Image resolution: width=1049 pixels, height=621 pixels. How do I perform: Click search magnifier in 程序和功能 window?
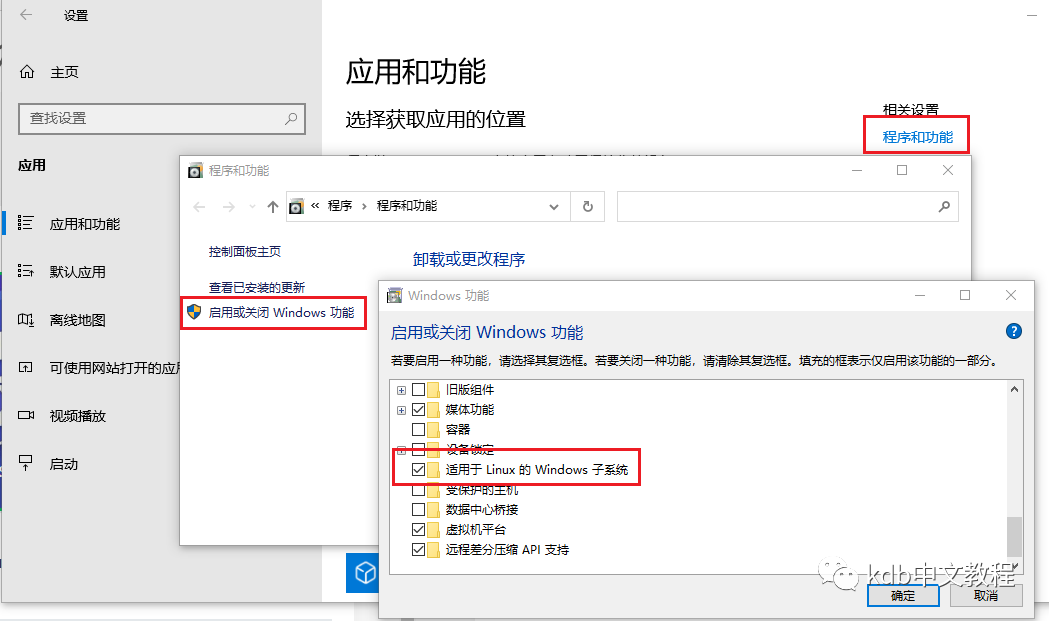tap(944, 207)
